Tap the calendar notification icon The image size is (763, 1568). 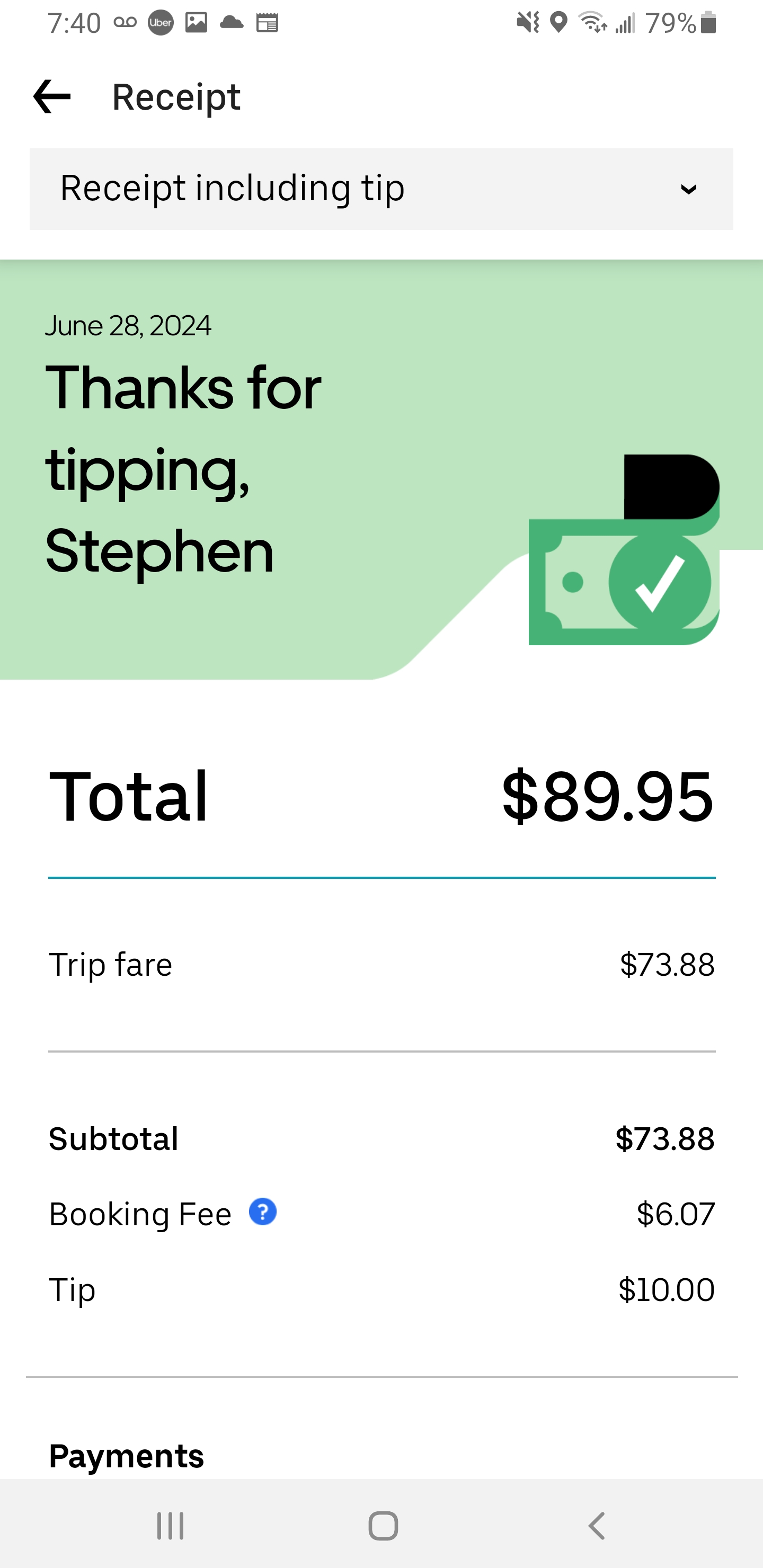[x=267, y=23]
